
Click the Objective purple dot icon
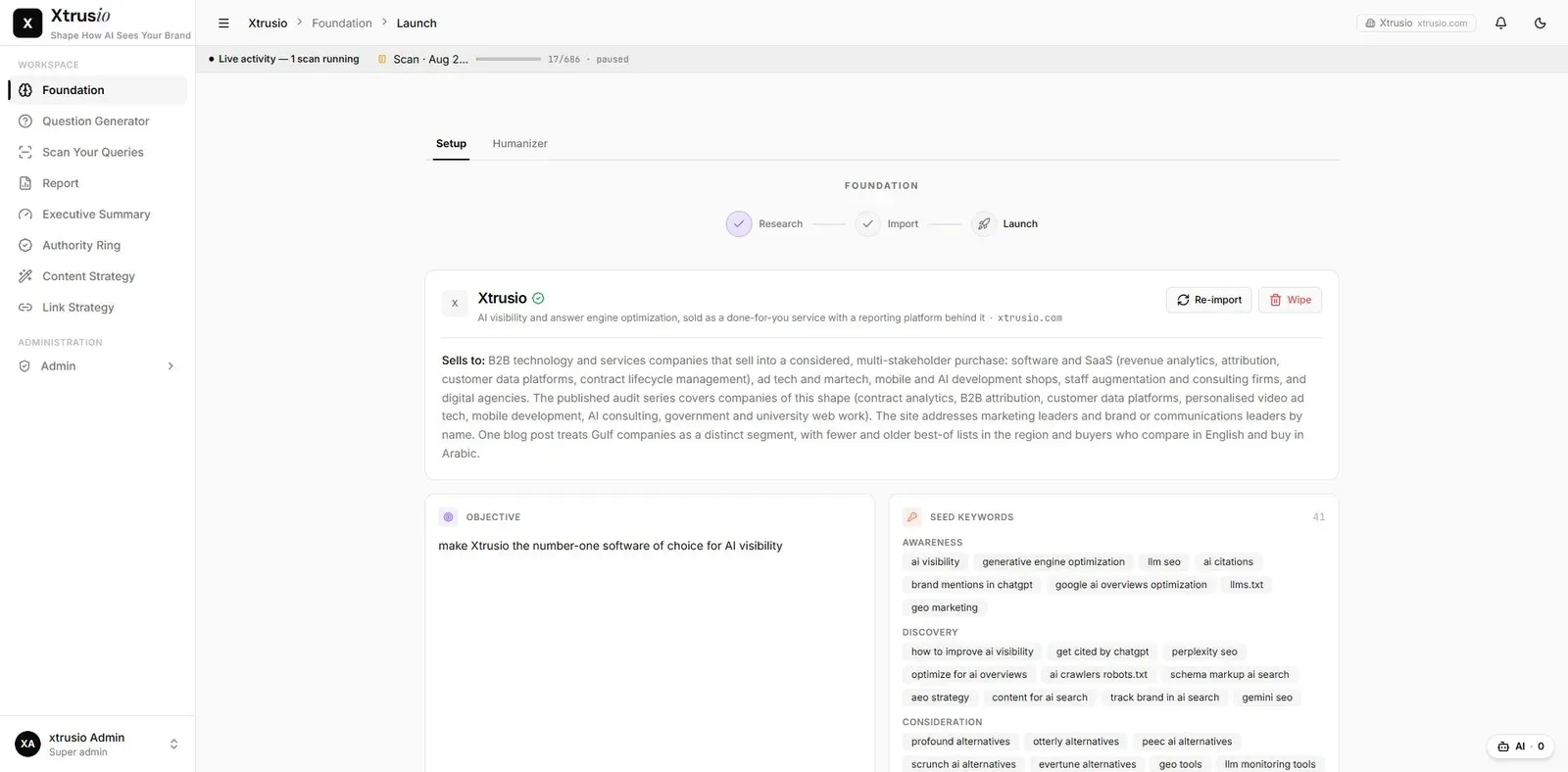click(x=449, y=517)
